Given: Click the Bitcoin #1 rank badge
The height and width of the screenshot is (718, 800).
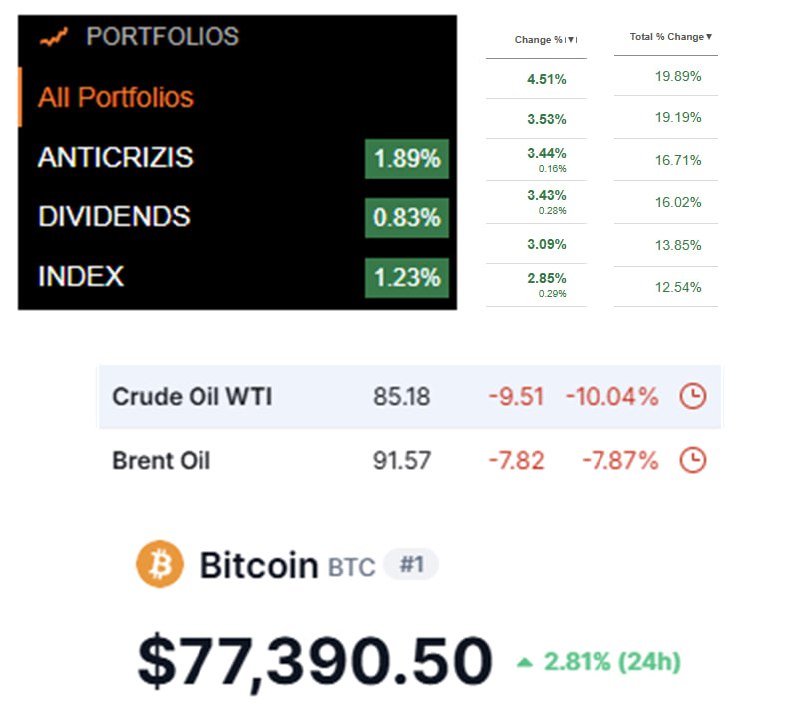Looking at the screenshot, I should click(x=411, y=564).
